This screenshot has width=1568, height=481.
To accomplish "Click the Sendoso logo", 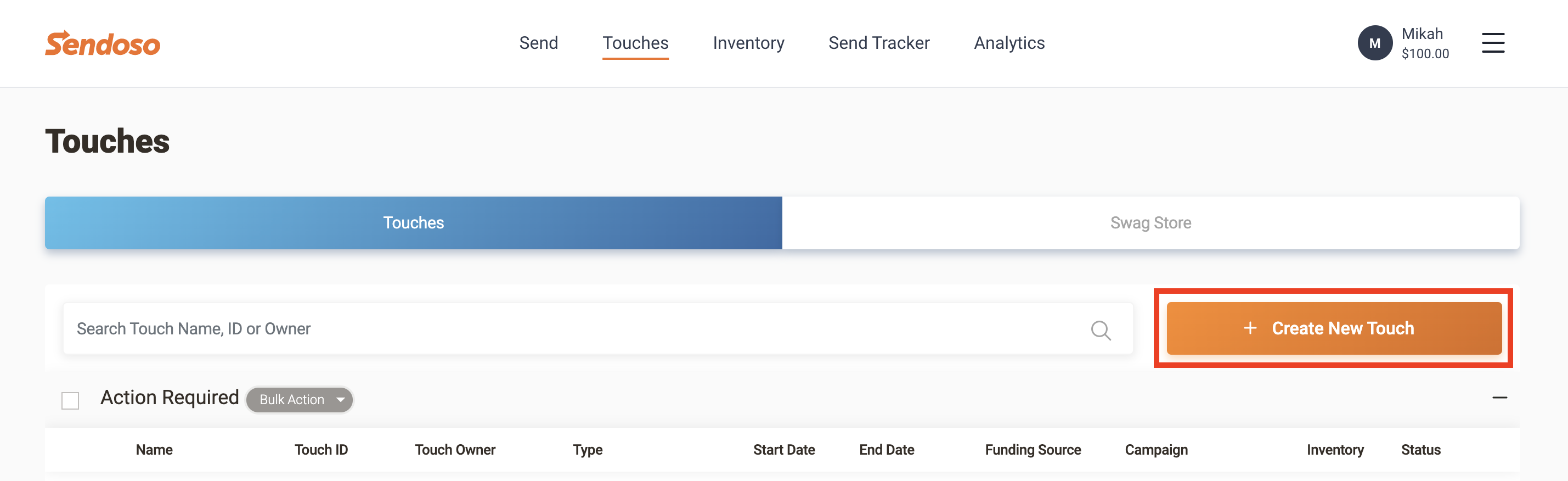I will 102,44.
